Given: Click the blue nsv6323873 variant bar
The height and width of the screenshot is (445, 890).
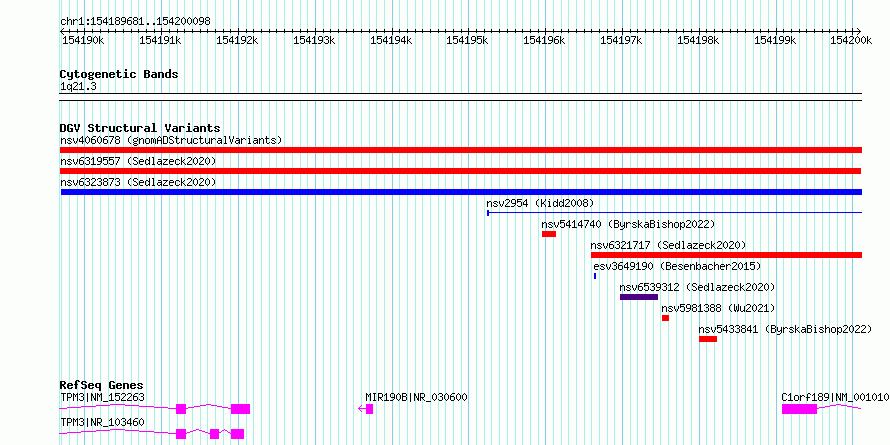Looking at the screenshot, I should point(461,192).
